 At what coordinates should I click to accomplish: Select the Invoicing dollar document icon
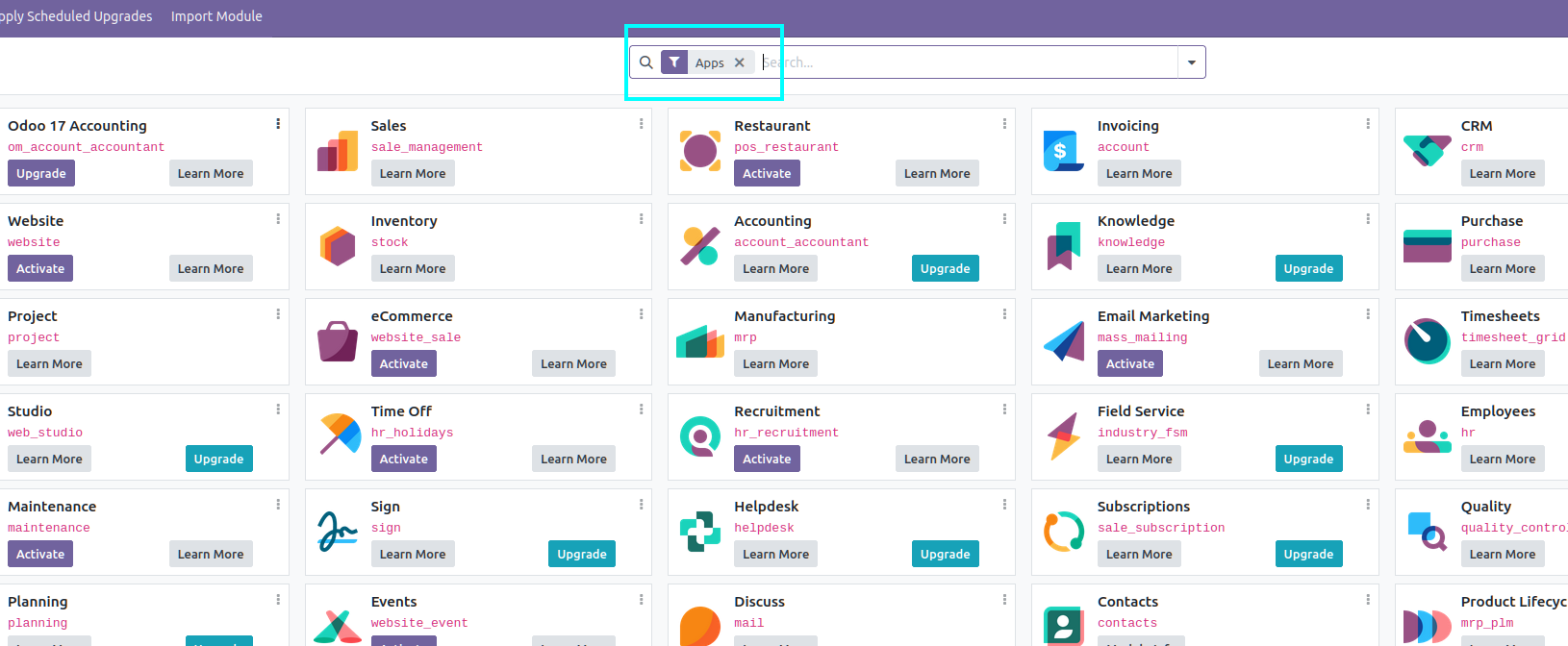coord(1064,151)
